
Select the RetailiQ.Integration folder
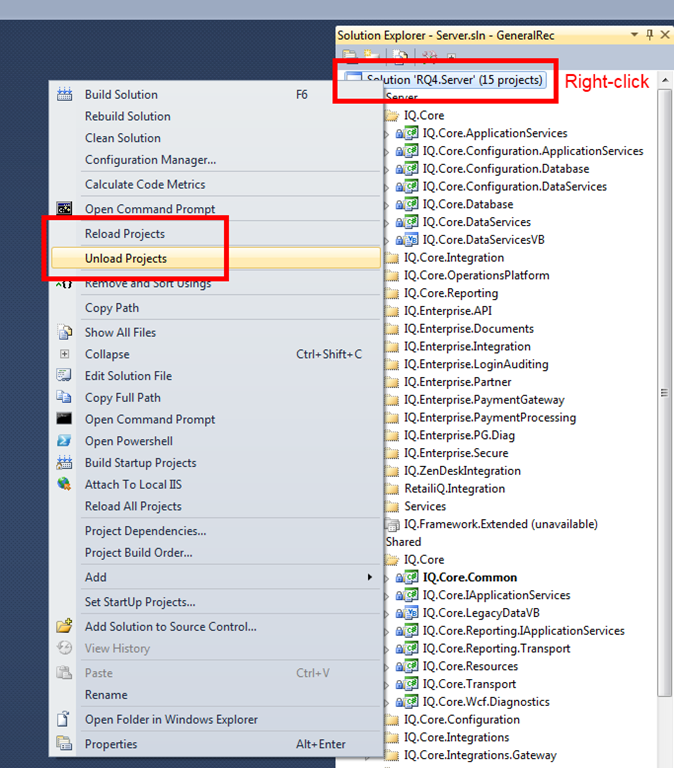455,488
